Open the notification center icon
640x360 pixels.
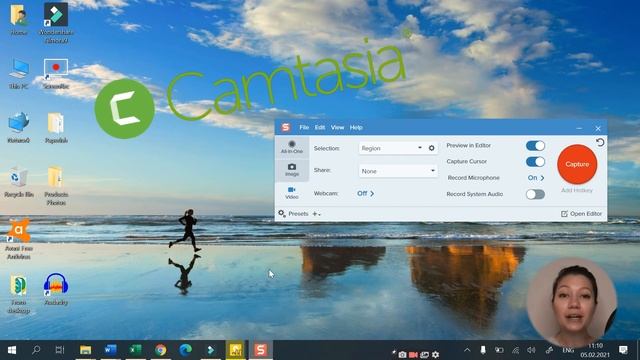[x=623, y=350]
